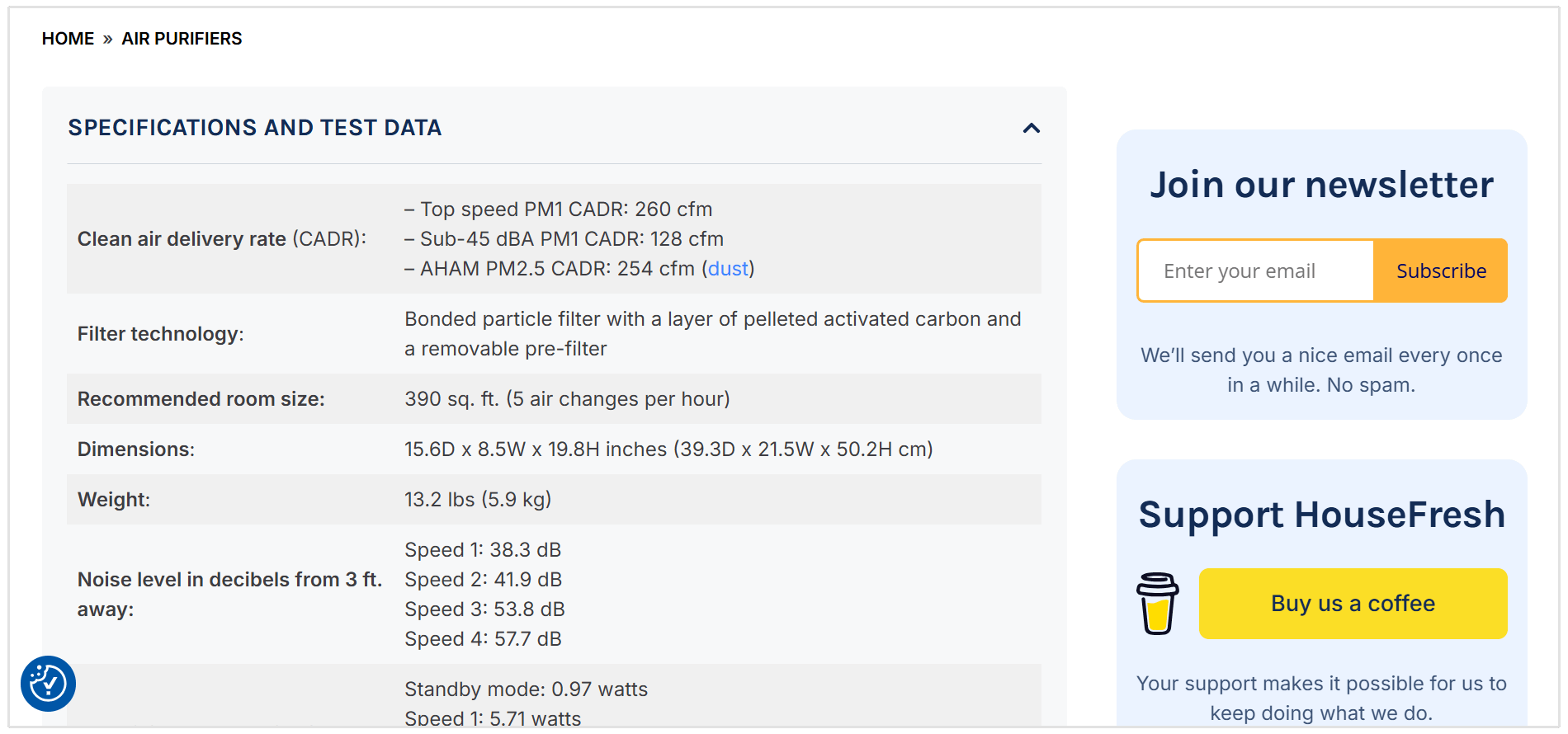Go to the HOME breadcrumb
Screen dimensions: 1568x734
pos(68,39)
